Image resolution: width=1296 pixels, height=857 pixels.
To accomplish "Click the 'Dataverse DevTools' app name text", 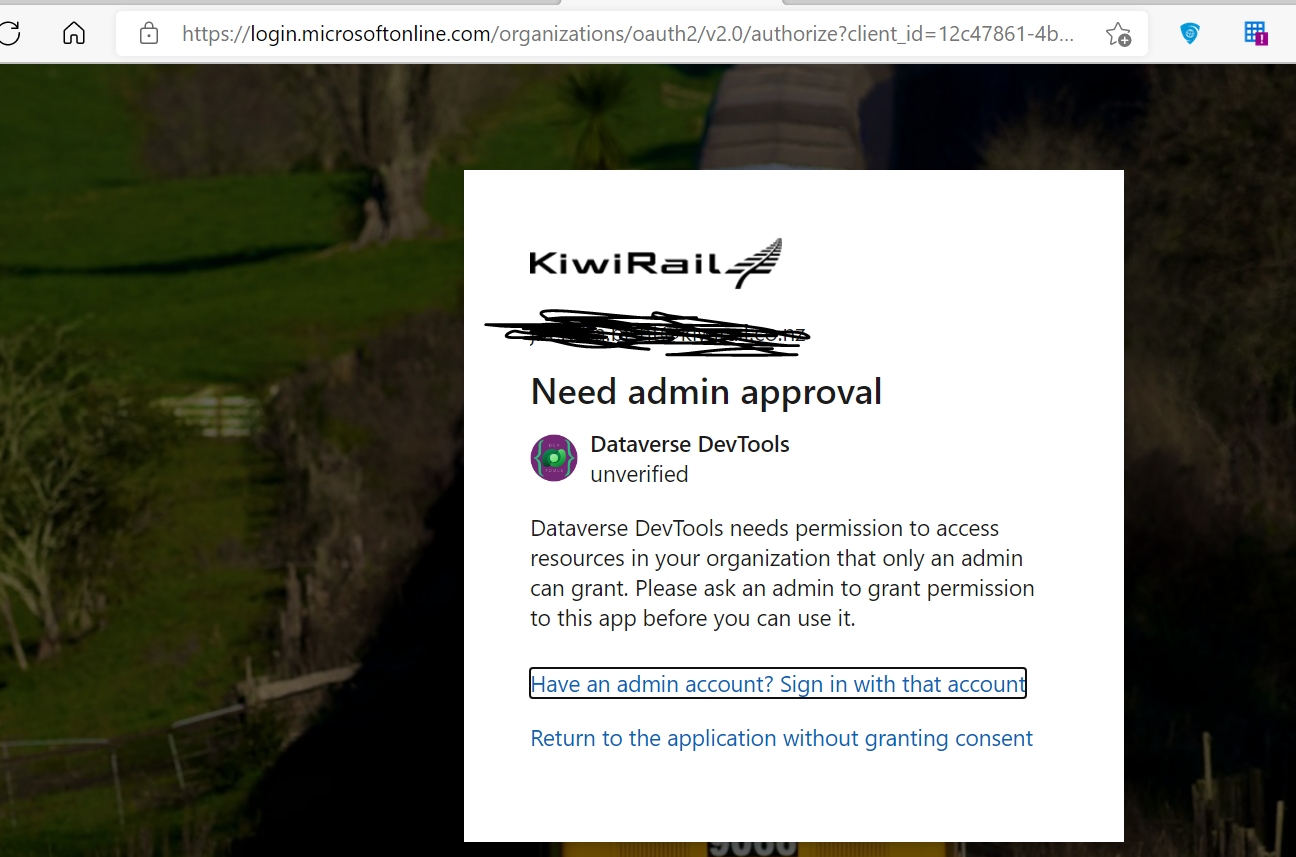I will [x=689, y=444].
